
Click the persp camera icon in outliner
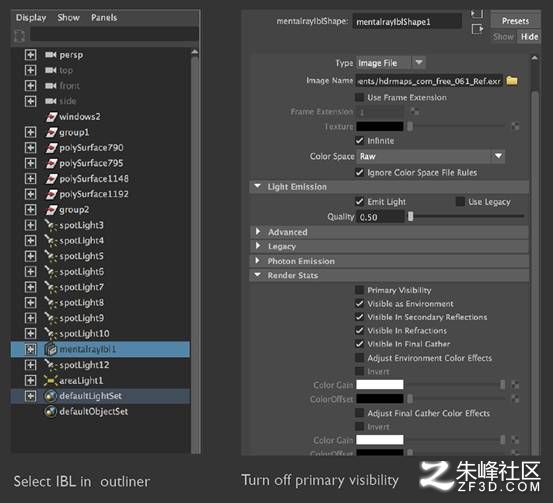(x=51, y=55)
